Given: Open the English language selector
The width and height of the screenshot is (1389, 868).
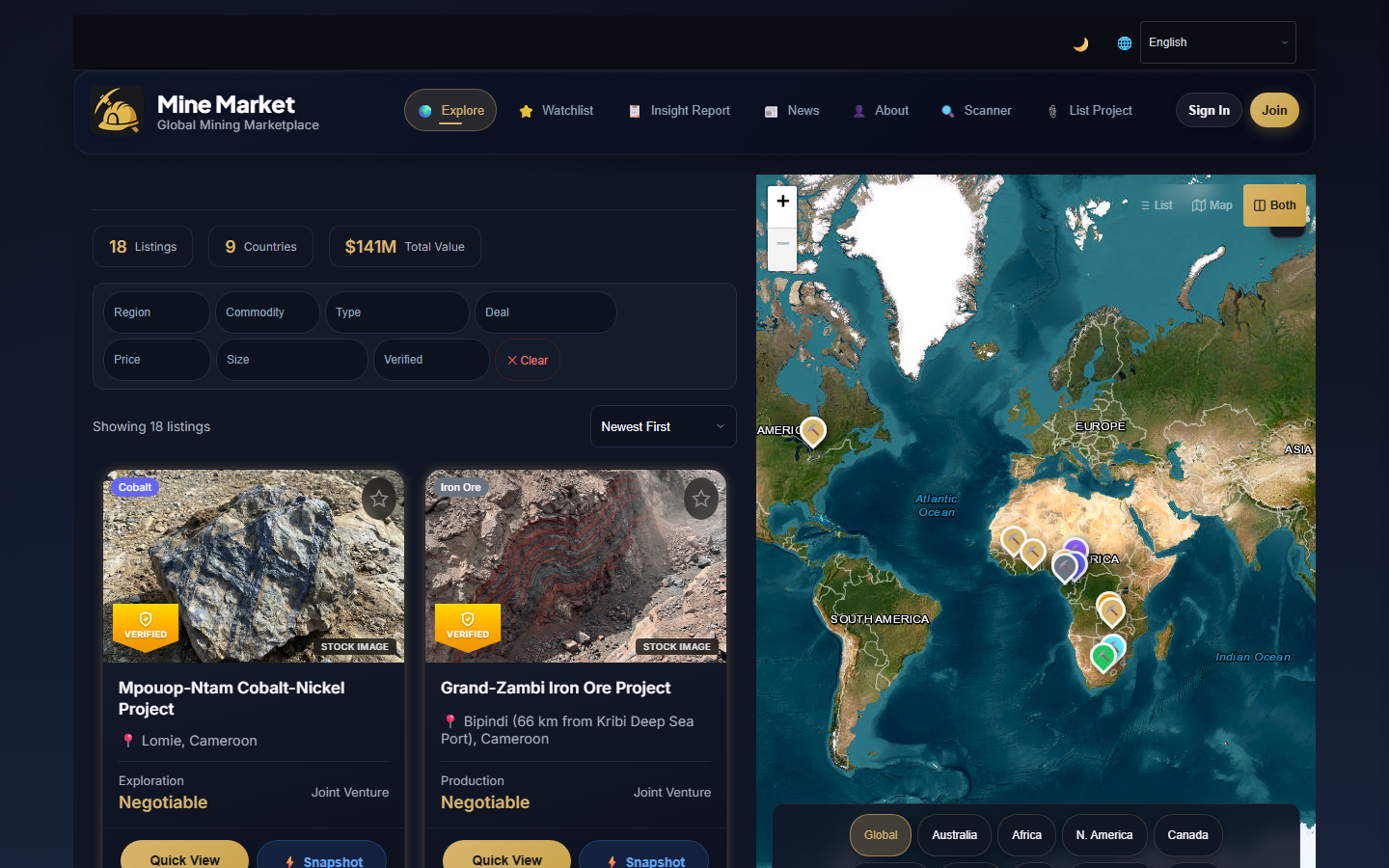Looking at the screenshot, I should tap(1217, 42).
